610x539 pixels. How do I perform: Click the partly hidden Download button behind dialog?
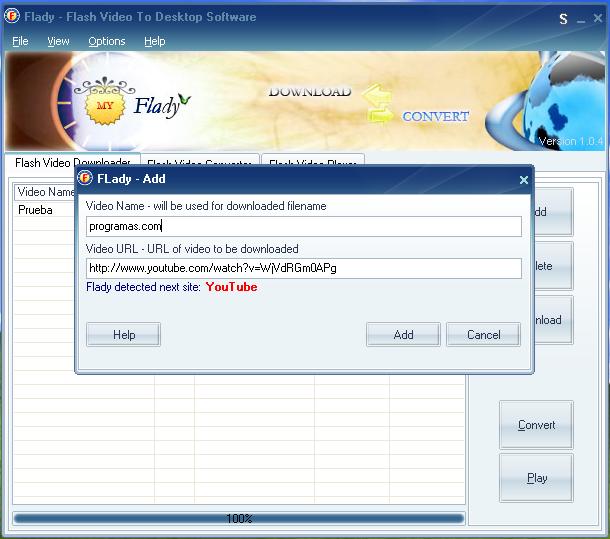click(x=553, y=320)
